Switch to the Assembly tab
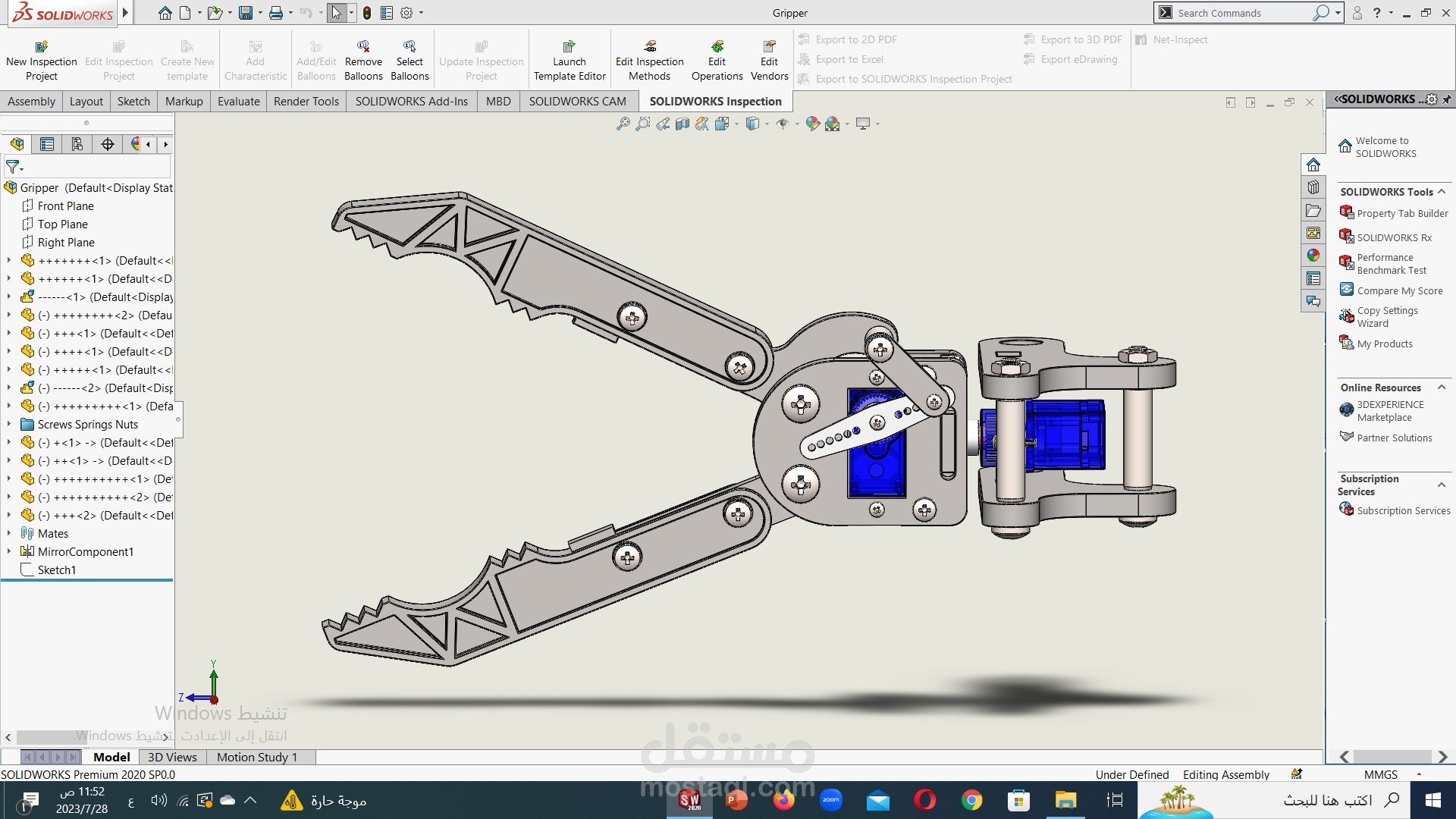This screenshot has width=1456, height=819. click(31, 102)
